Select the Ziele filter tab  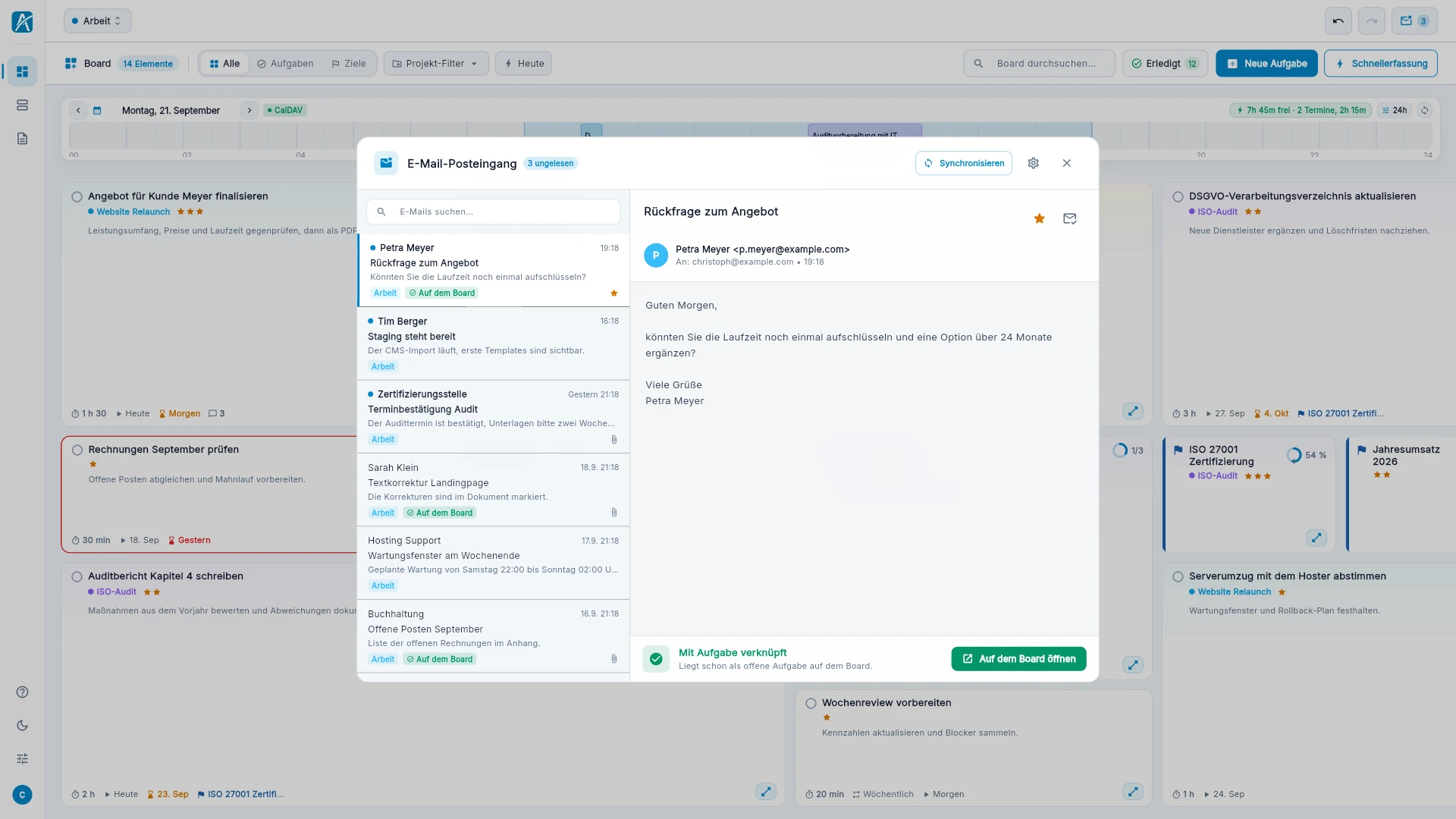point(349,64)
